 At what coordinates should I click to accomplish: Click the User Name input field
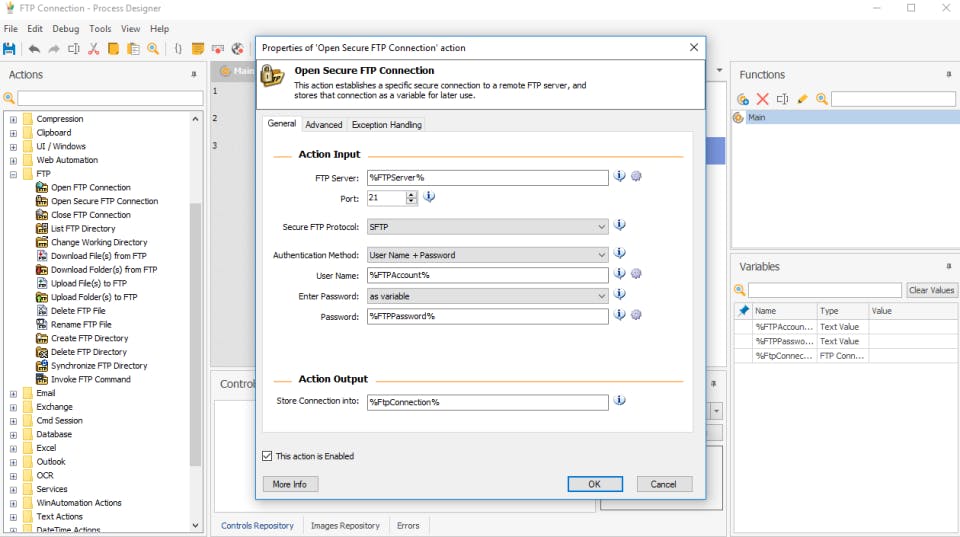(x=487, y=275)
